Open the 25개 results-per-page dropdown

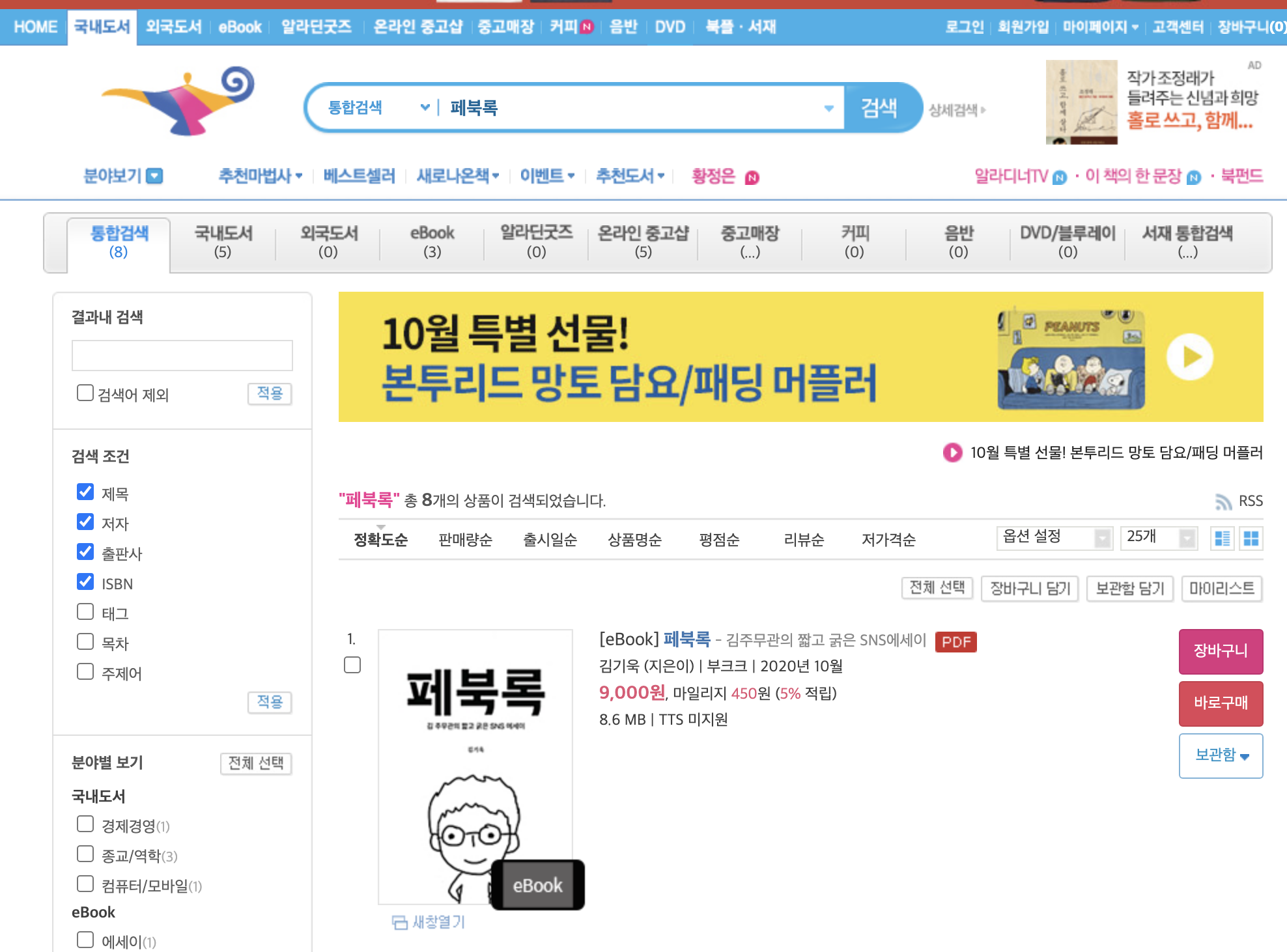point(1158,538)
